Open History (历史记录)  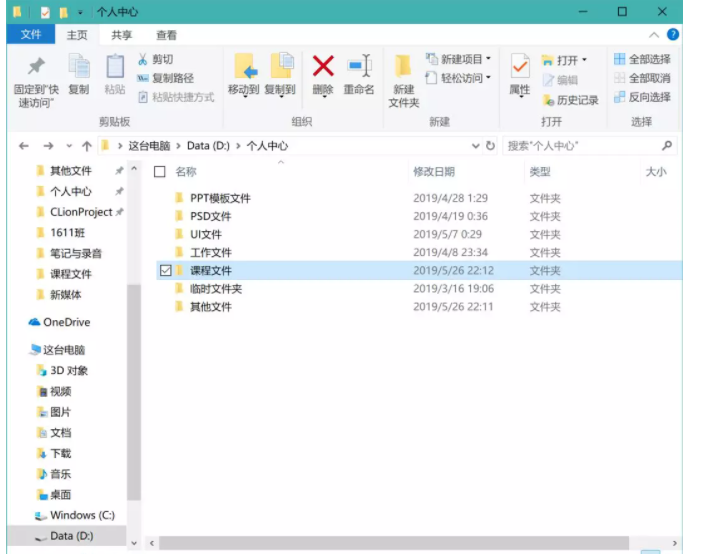point(571,100)
